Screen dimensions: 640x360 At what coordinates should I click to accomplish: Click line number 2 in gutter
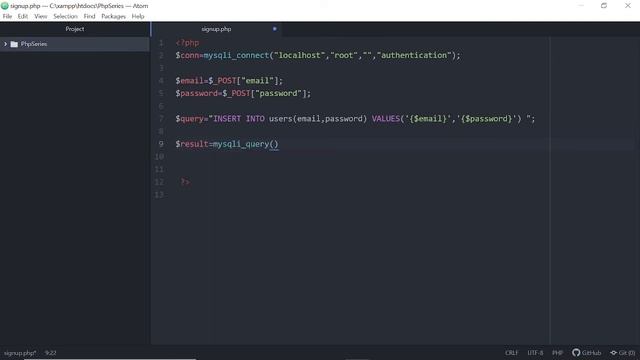pyautogui.click(x=161, y=55)
